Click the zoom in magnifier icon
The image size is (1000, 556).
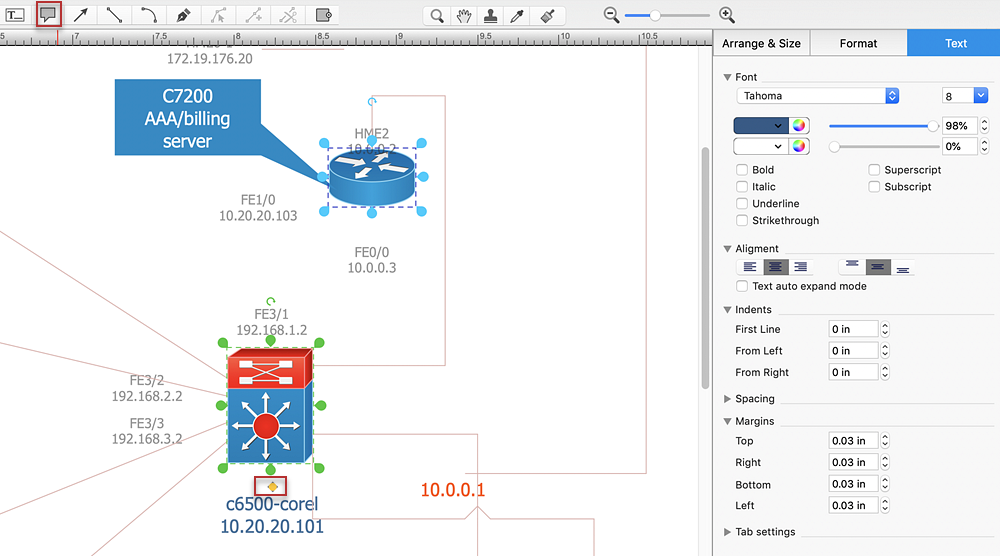pyautogui.click(x=726, y=15)
